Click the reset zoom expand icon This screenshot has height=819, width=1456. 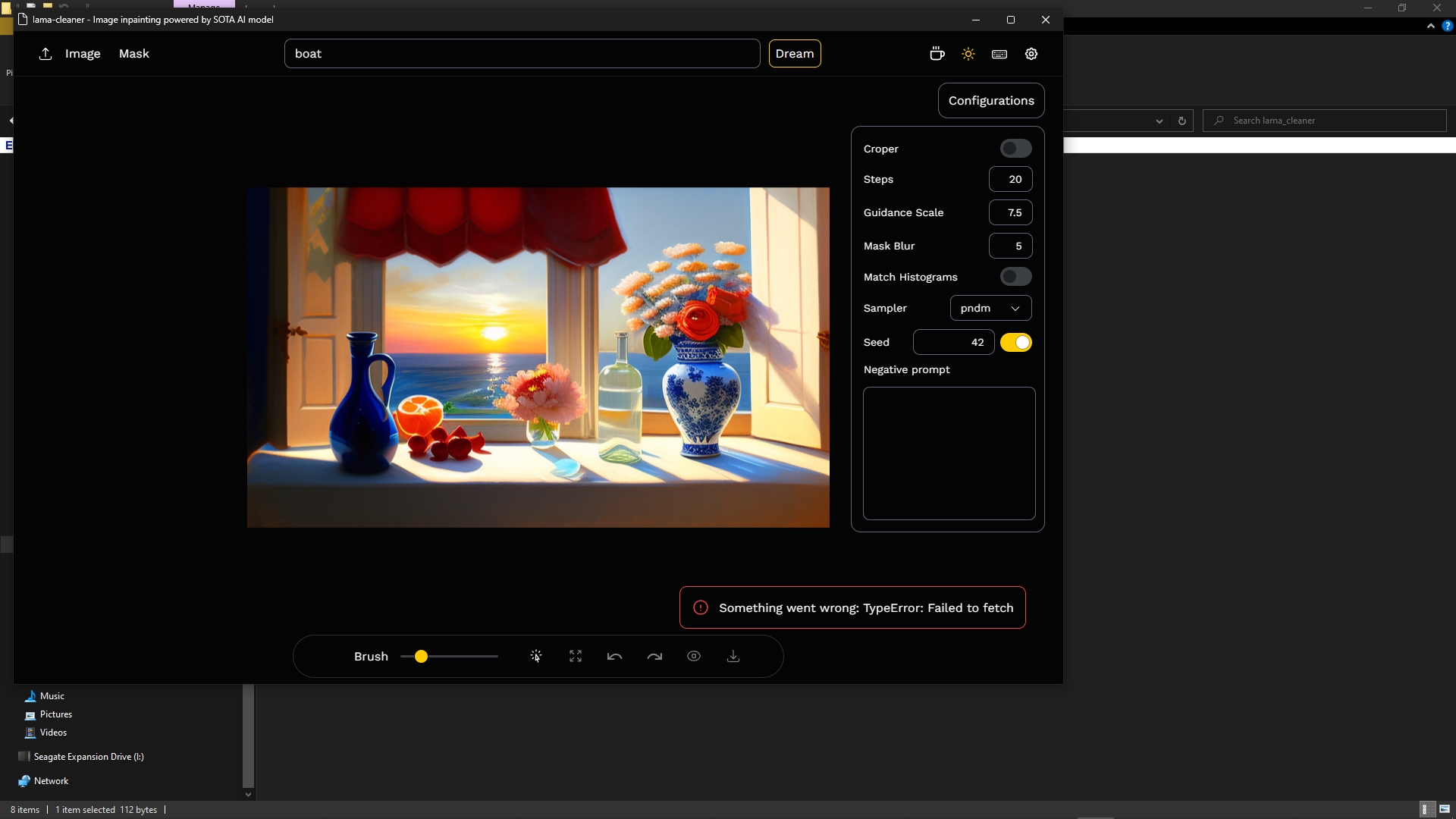(576, 656)
